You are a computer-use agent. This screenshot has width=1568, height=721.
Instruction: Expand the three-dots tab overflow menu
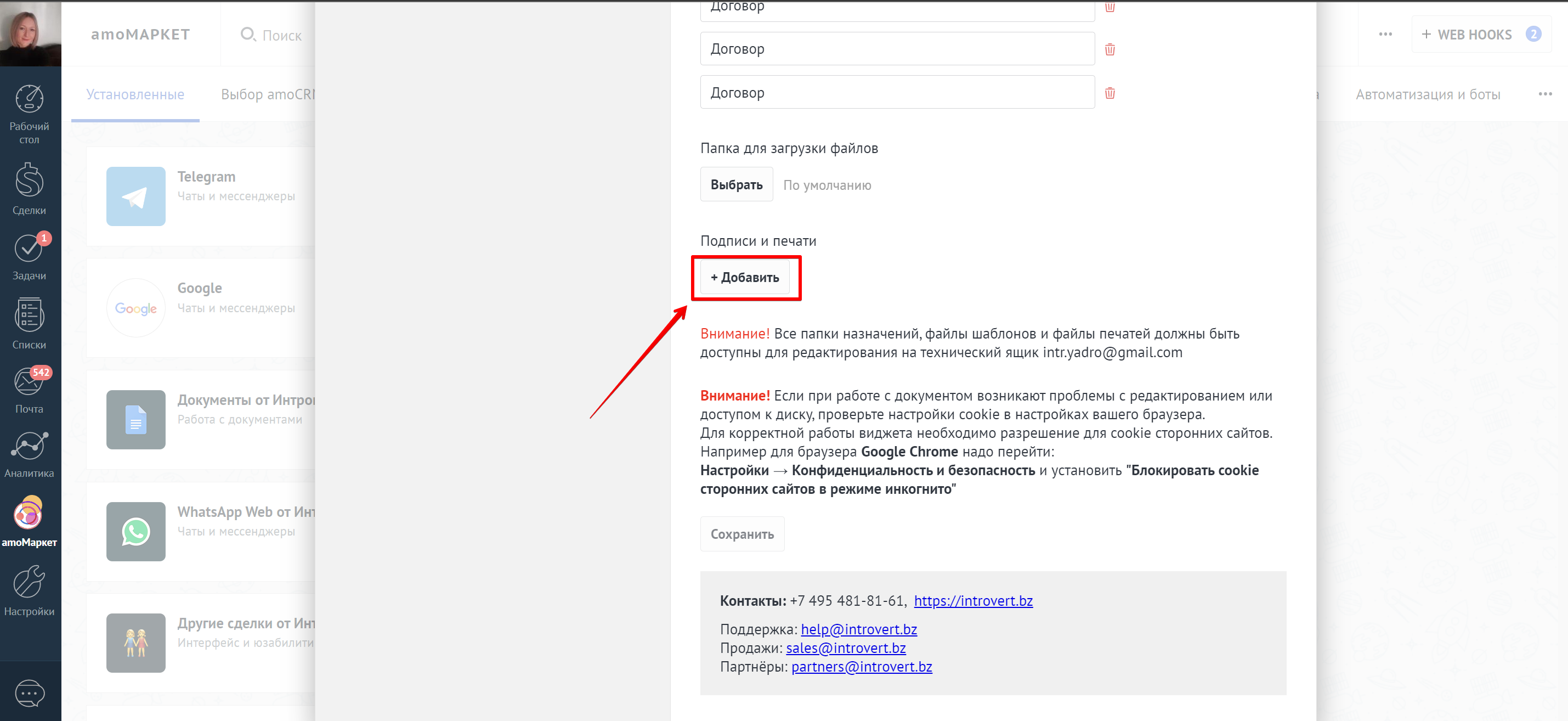(1545, 94)
